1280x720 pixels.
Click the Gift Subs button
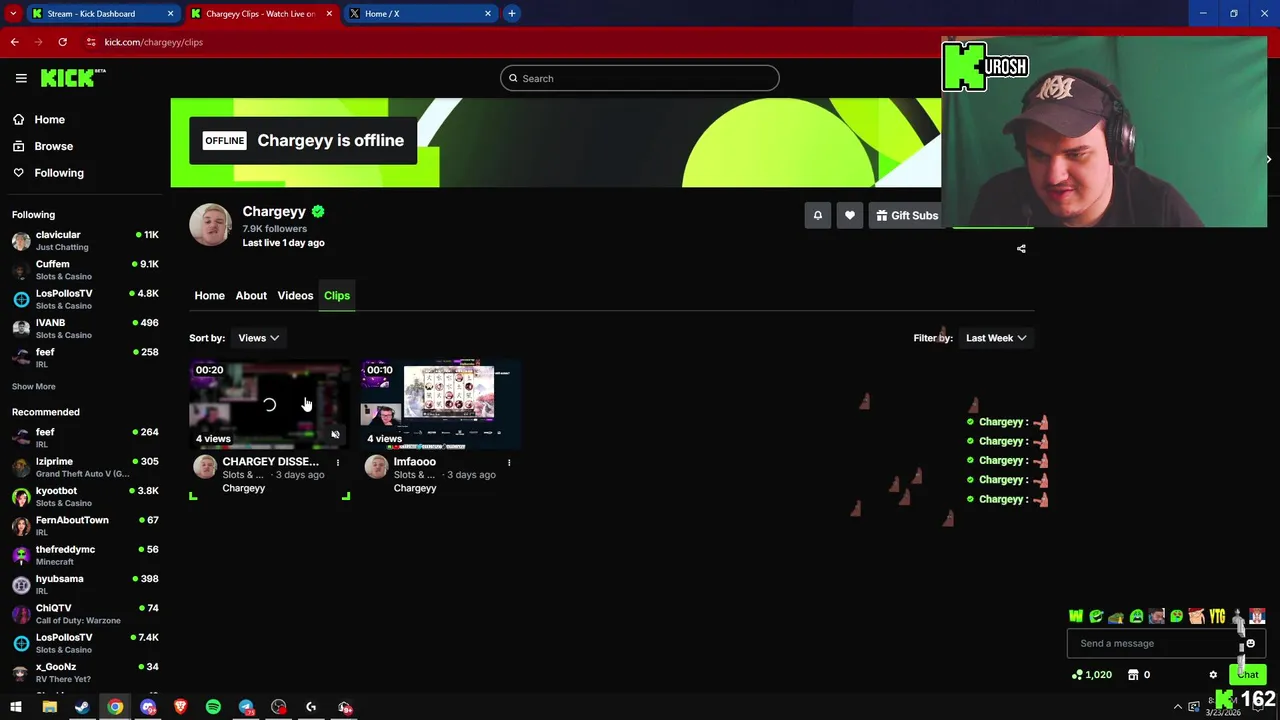click(x=907, y=215)
